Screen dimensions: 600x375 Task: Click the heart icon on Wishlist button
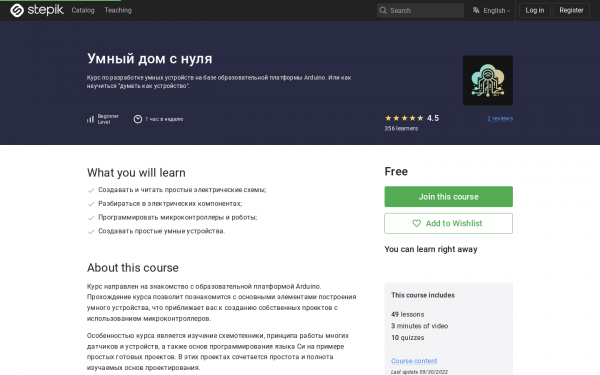[416, 223]
